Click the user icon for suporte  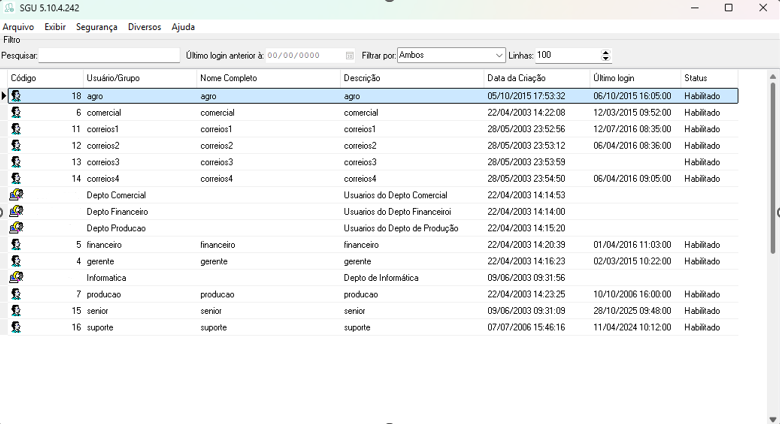tap(16, 327)
